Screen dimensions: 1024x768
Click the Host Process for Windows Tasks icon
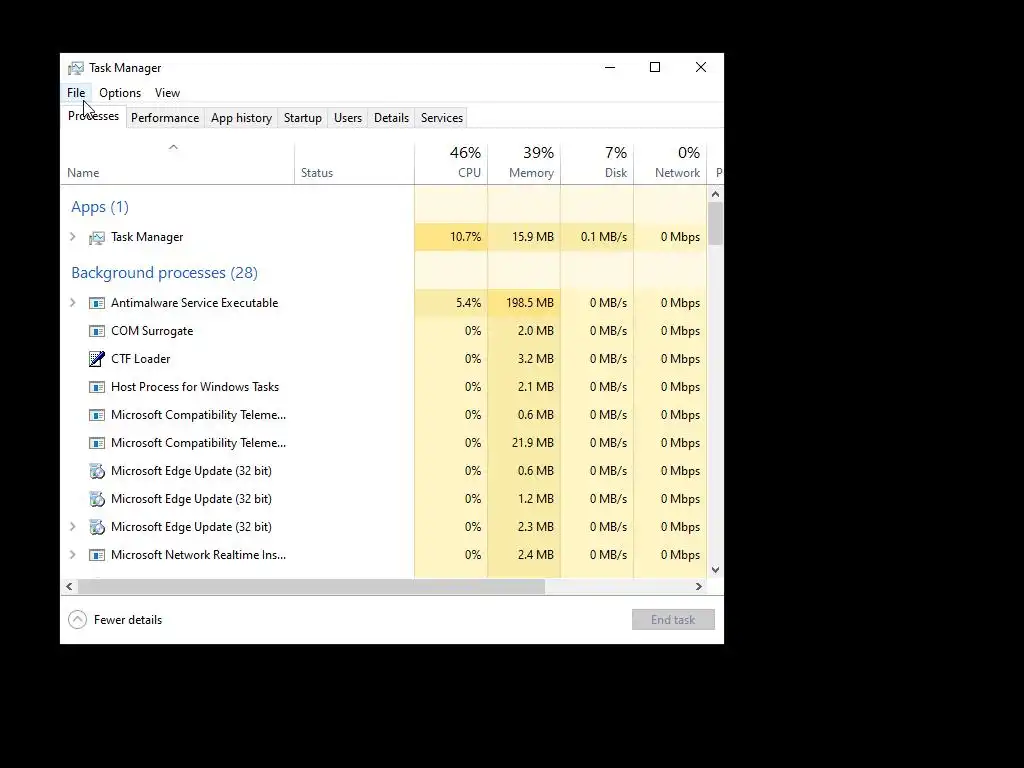pos(97,387)
